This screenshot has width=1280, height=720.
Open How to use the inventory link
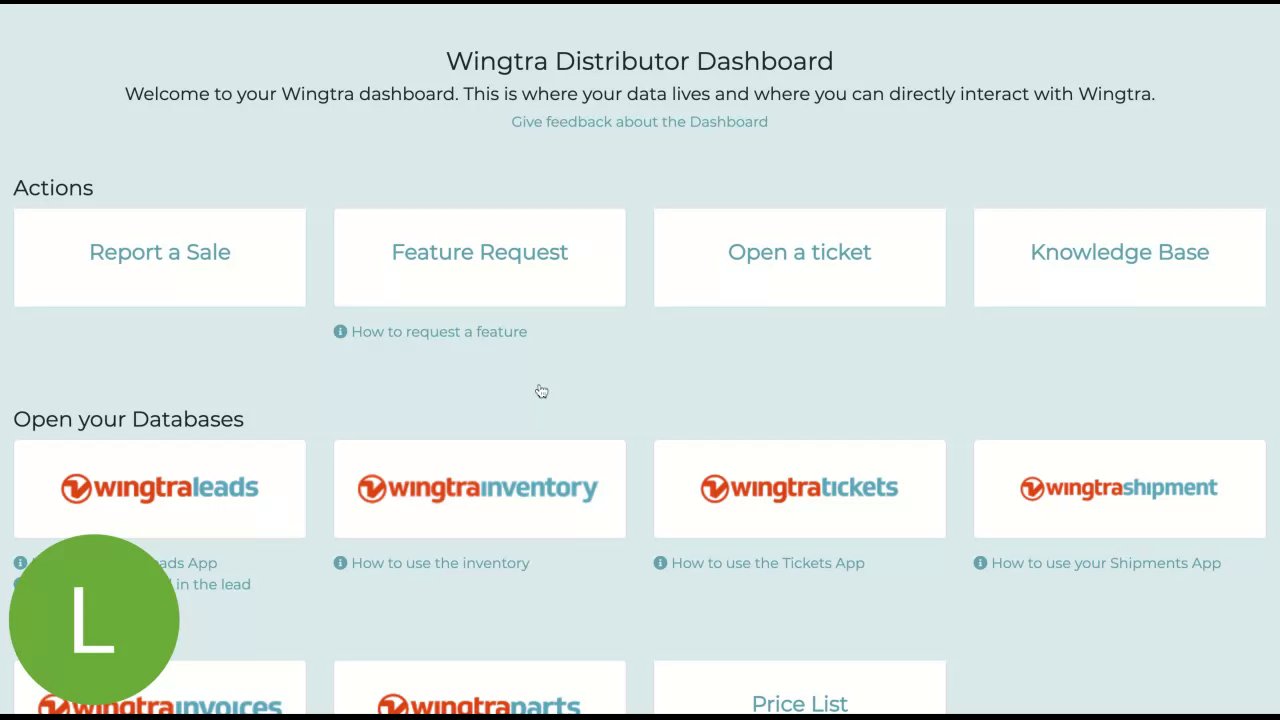(440, 563)
